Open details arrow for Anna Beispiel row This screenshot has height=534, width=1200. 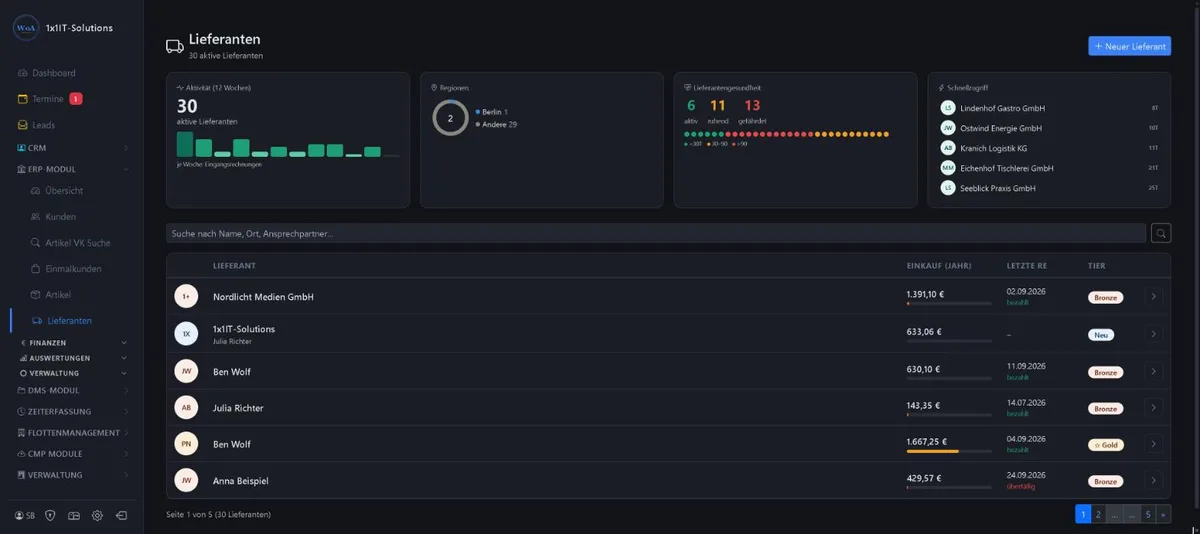(x=1153, y=481)
